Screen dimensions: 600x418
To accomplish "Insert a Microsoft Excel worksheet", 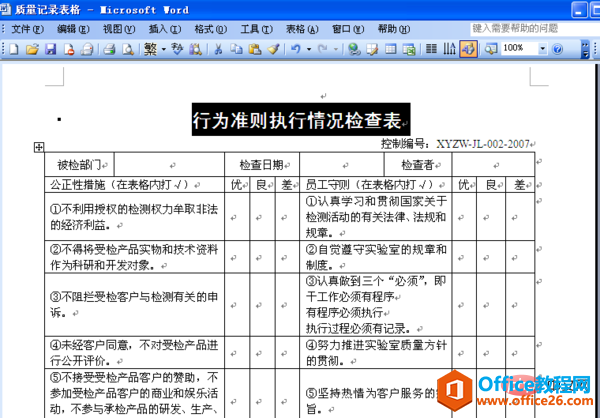I will click(x=409, y=49).
